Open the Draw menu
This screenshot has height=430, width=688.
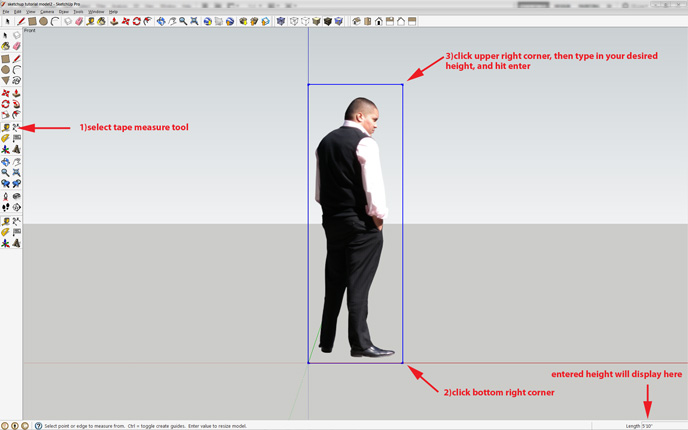(x=64, y=11)
